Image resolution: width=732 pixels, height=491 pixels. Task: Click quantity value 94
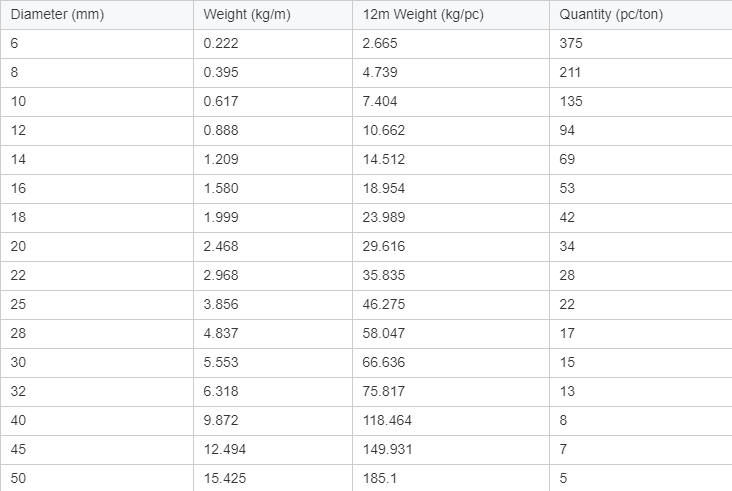(x=568, y=131)
